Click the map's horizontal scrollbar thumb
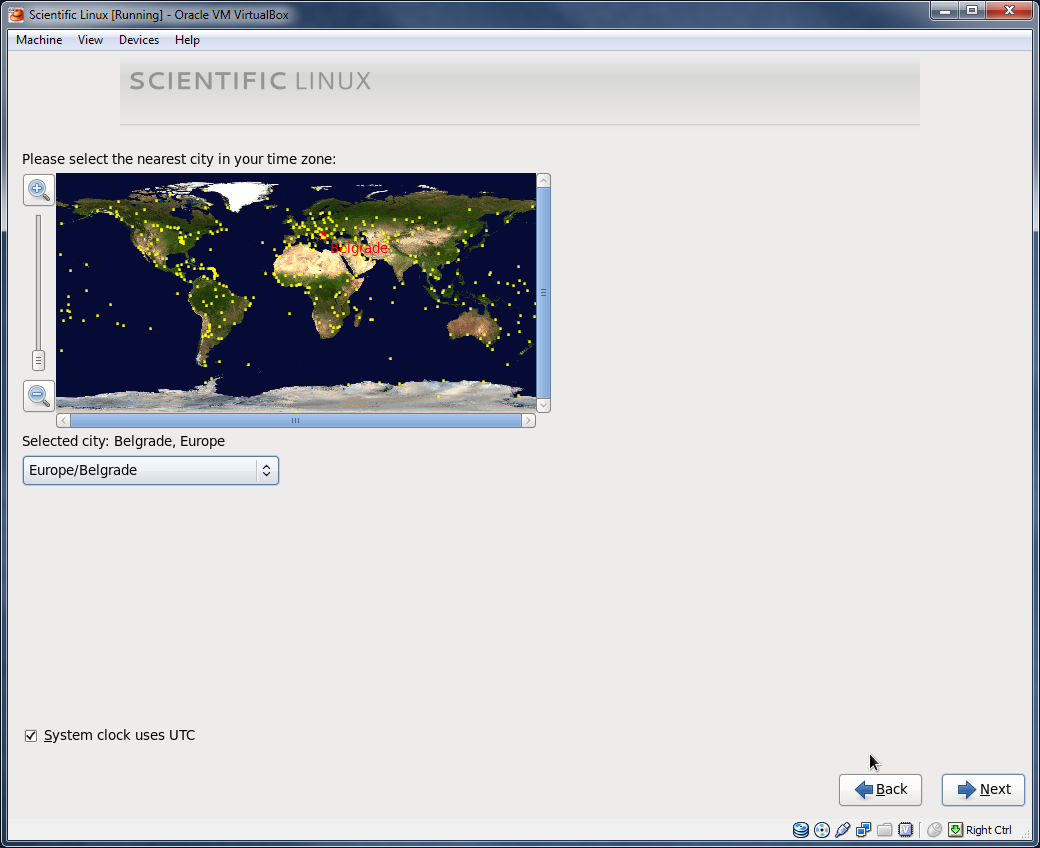 296,420
